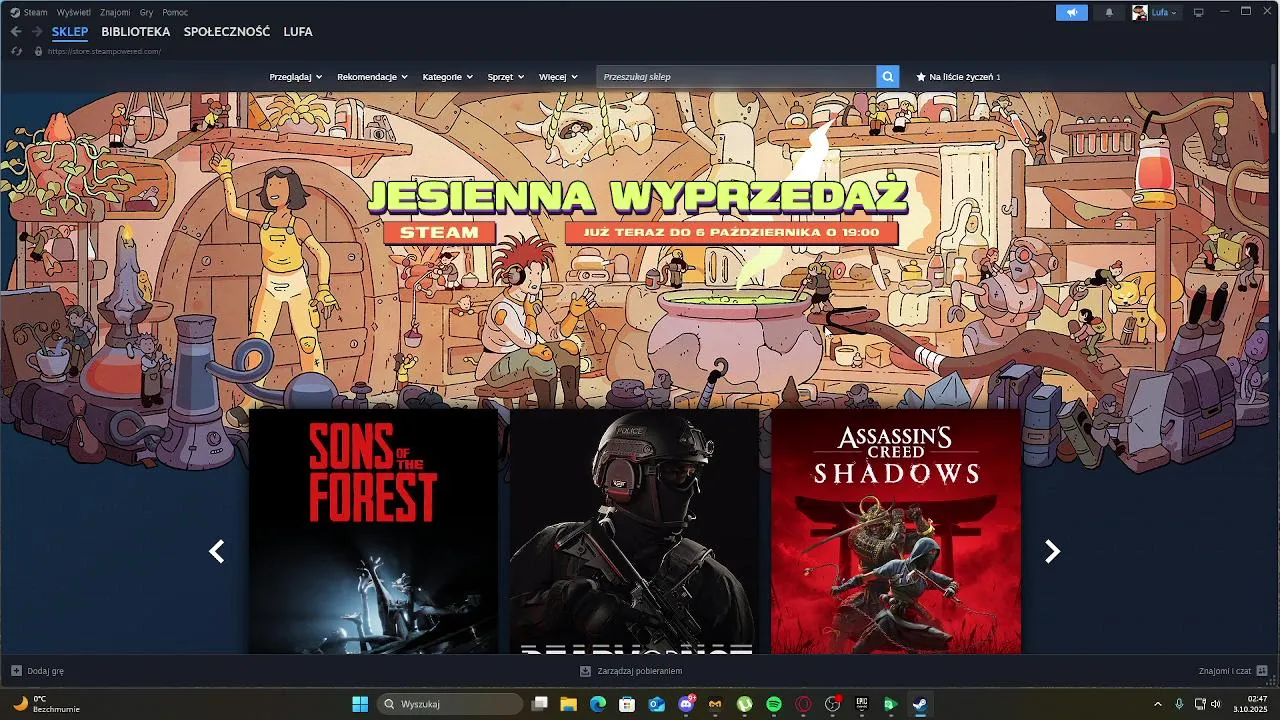Open the Ready or Not police game card
Screen dimensions: 1280x720
pyautogui.click(x=634, y=531)
